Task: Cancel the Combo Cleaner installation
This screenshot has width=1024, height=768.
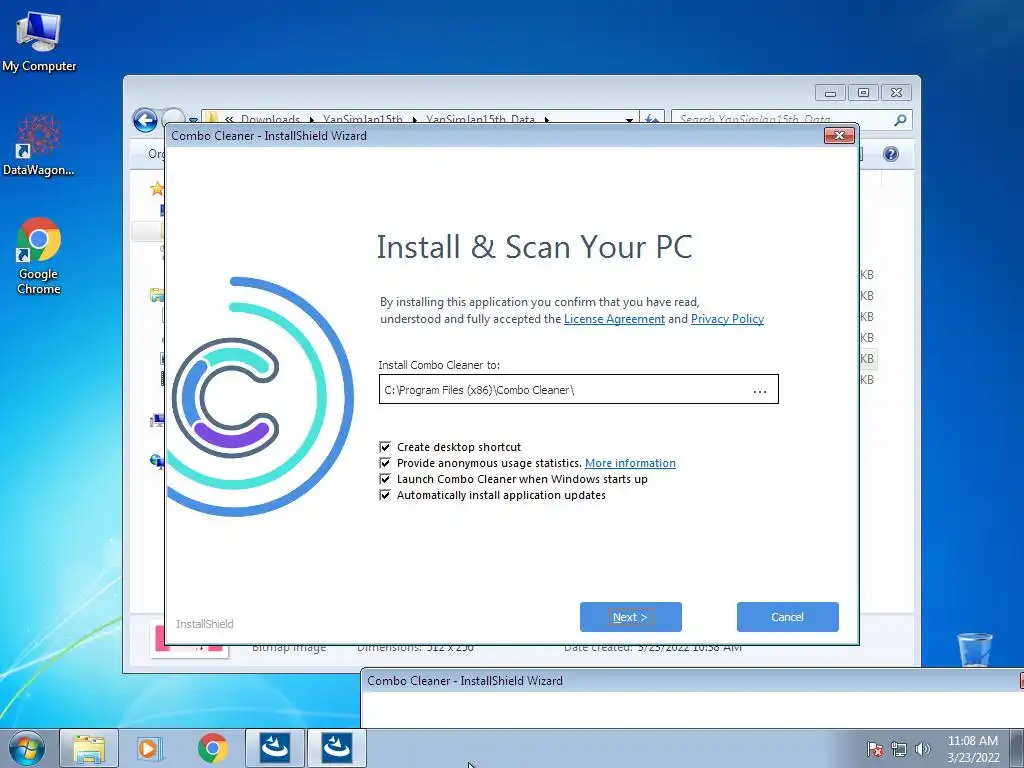Action: [787, 617]
